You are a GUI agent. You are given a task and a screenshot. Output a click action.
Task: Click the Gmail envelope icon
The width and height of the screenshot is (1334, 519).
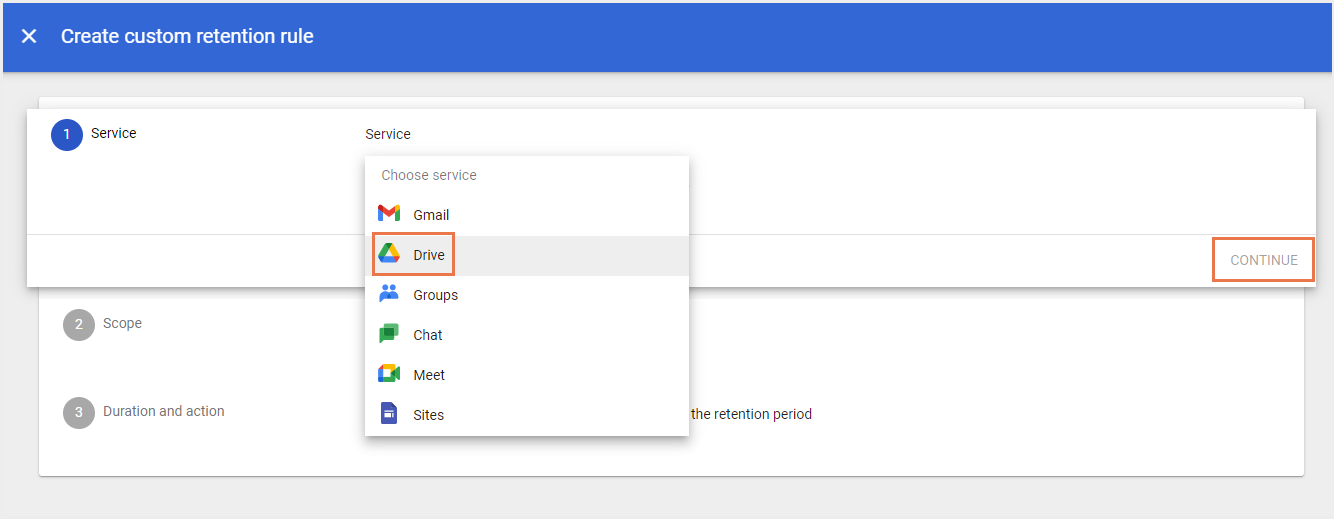[x=389, y=214]
